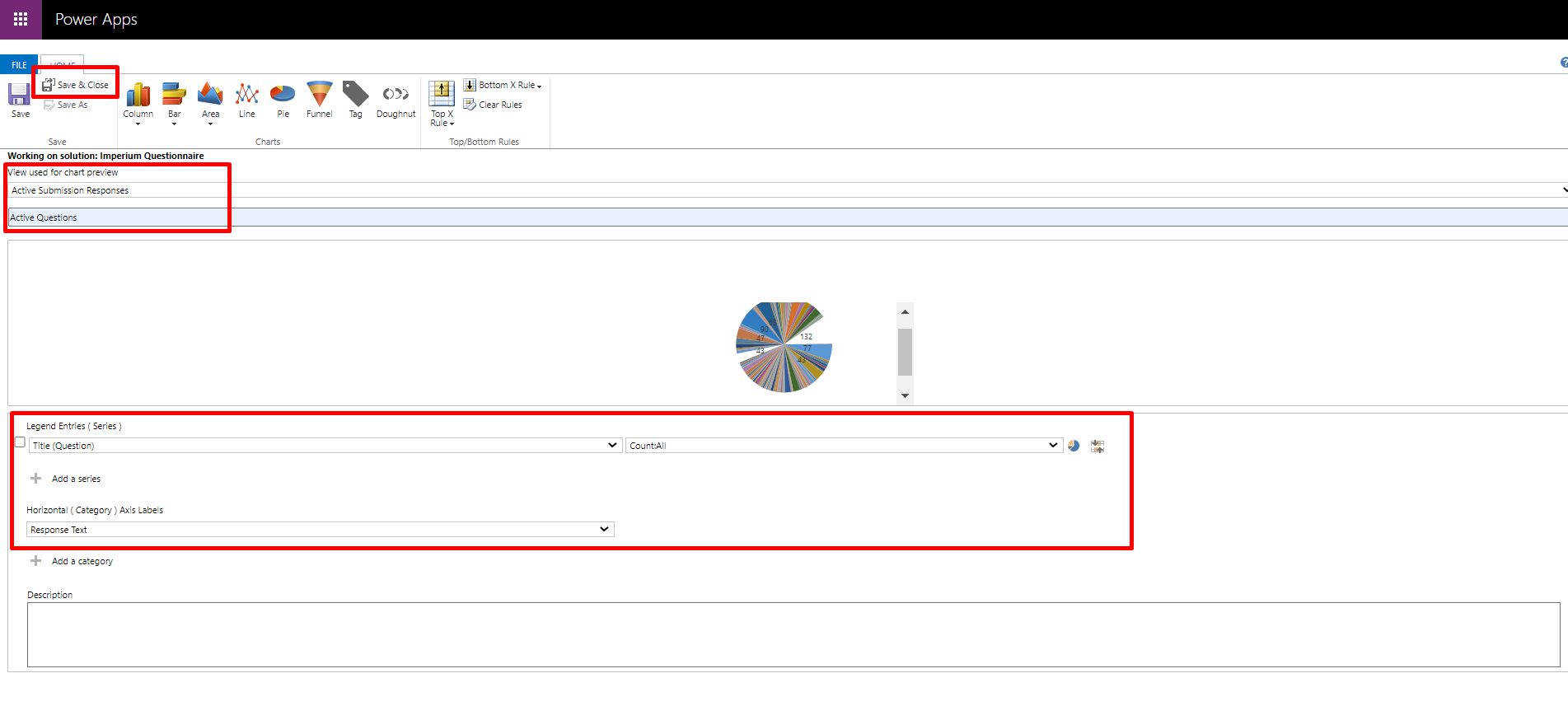Click the plus icon for Add a category

tap(35, 561)
